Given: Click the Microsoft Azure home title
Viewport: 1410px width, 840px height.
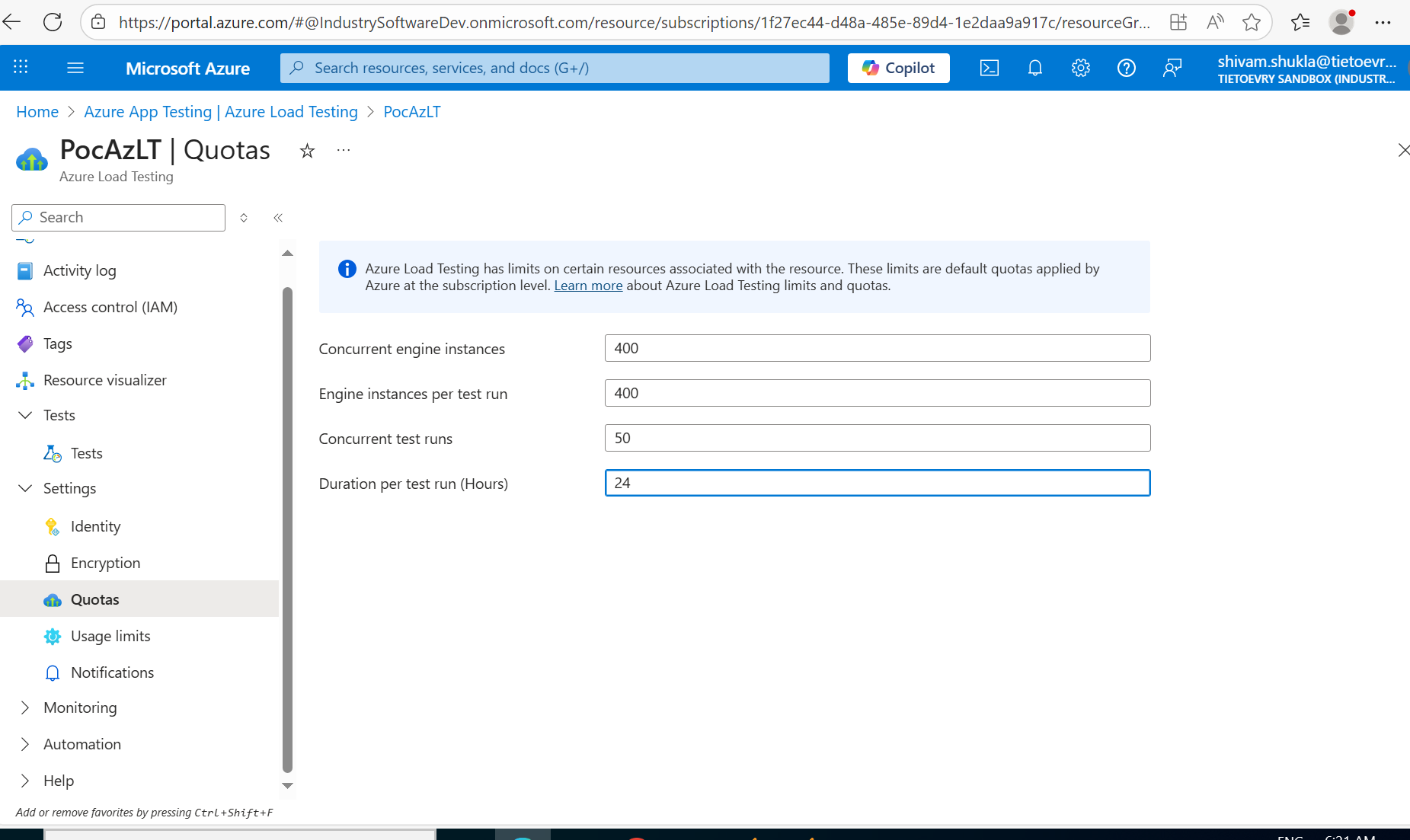Looking at the screenshot, I should (188, 69).
